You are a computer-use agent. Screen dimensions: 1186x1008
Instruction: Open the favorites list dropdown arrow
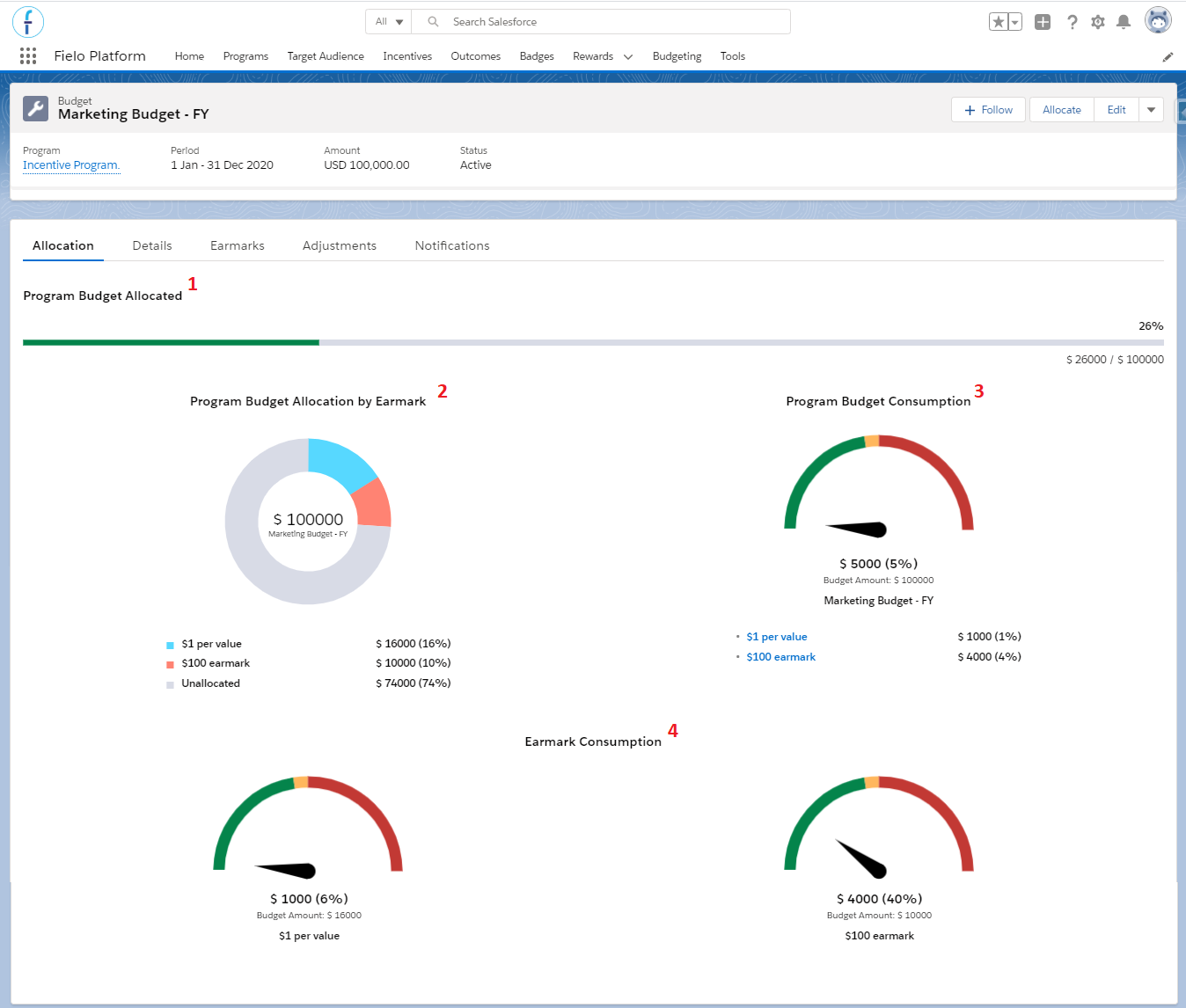1015,22
